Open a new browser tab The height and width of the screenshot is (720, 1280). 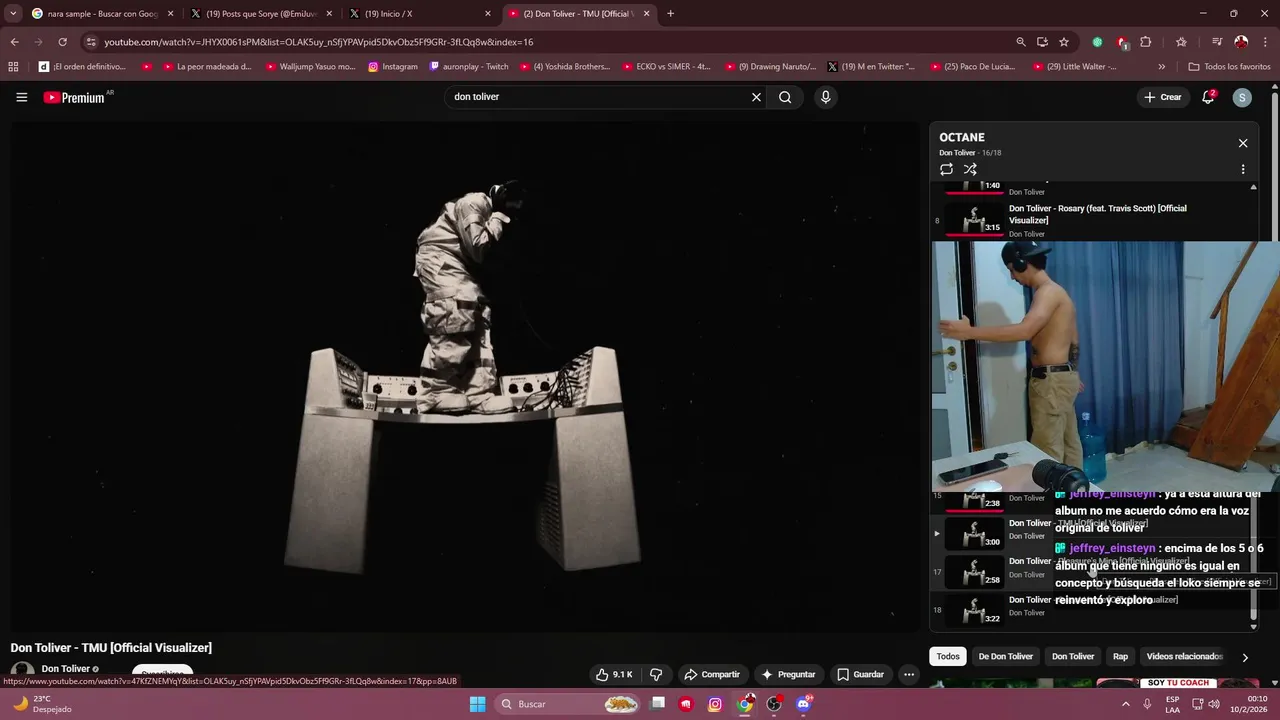[x=670, y=14]
